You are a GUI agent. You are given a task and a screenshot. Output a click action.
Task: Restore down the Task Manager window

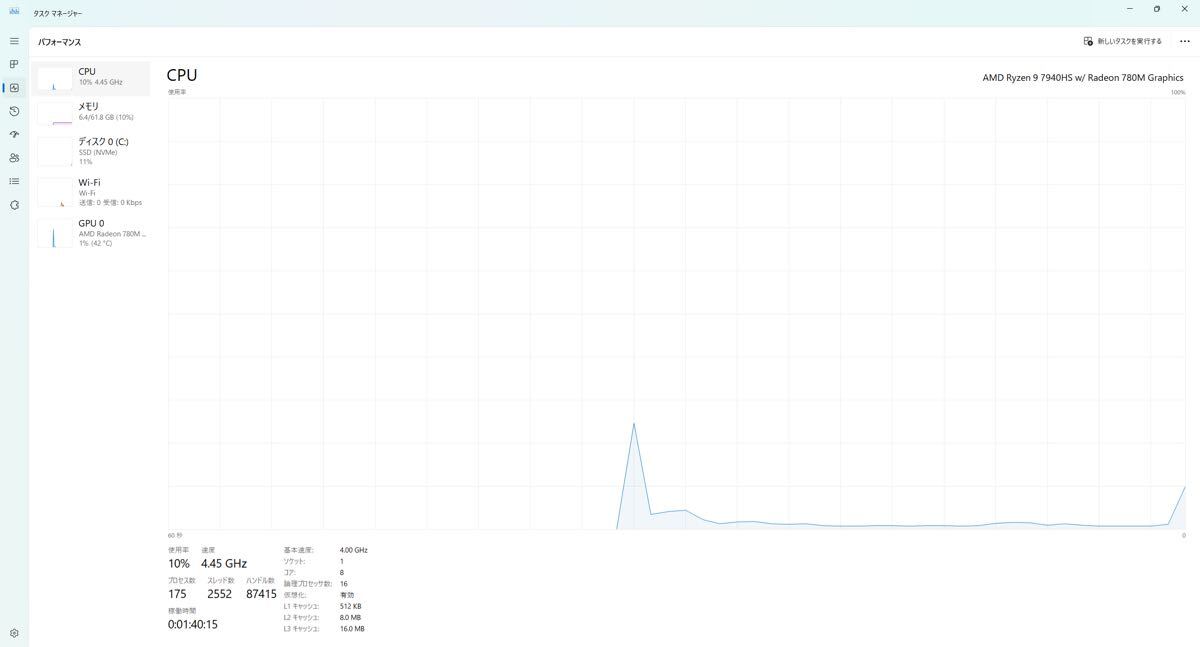(x=1157, y=9)
